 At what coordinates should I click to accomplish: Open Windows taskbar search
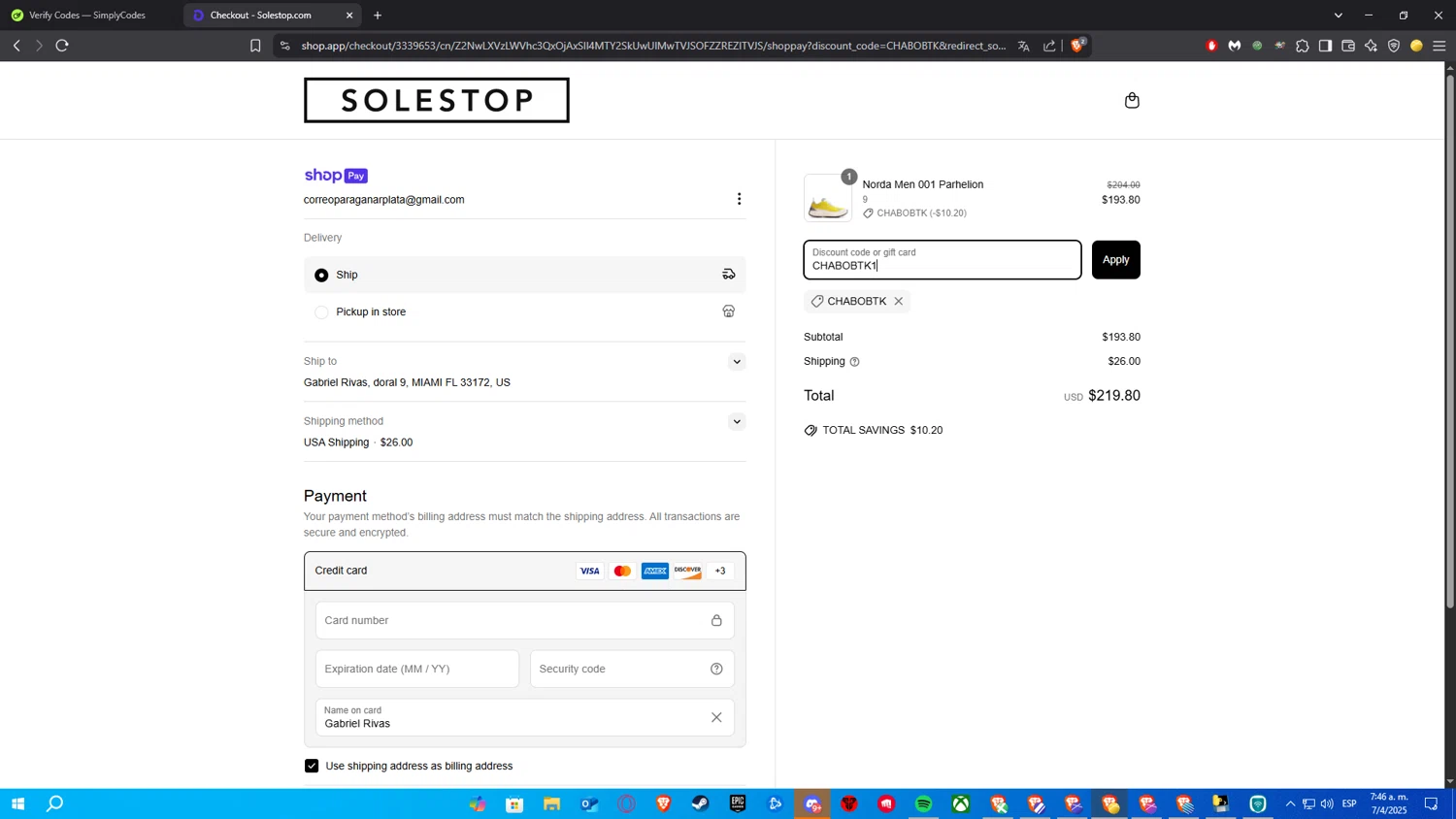55,803
